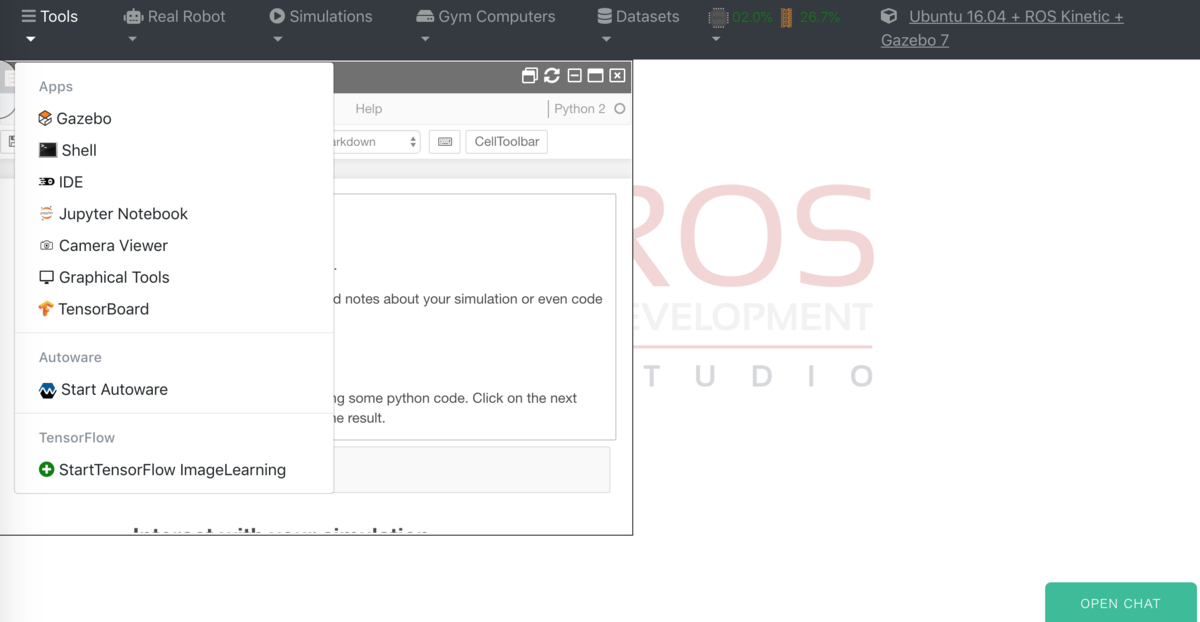Start the Jupyter Notebook app
This screenshot has width=1200, height=622.
(x=124, y=214)
